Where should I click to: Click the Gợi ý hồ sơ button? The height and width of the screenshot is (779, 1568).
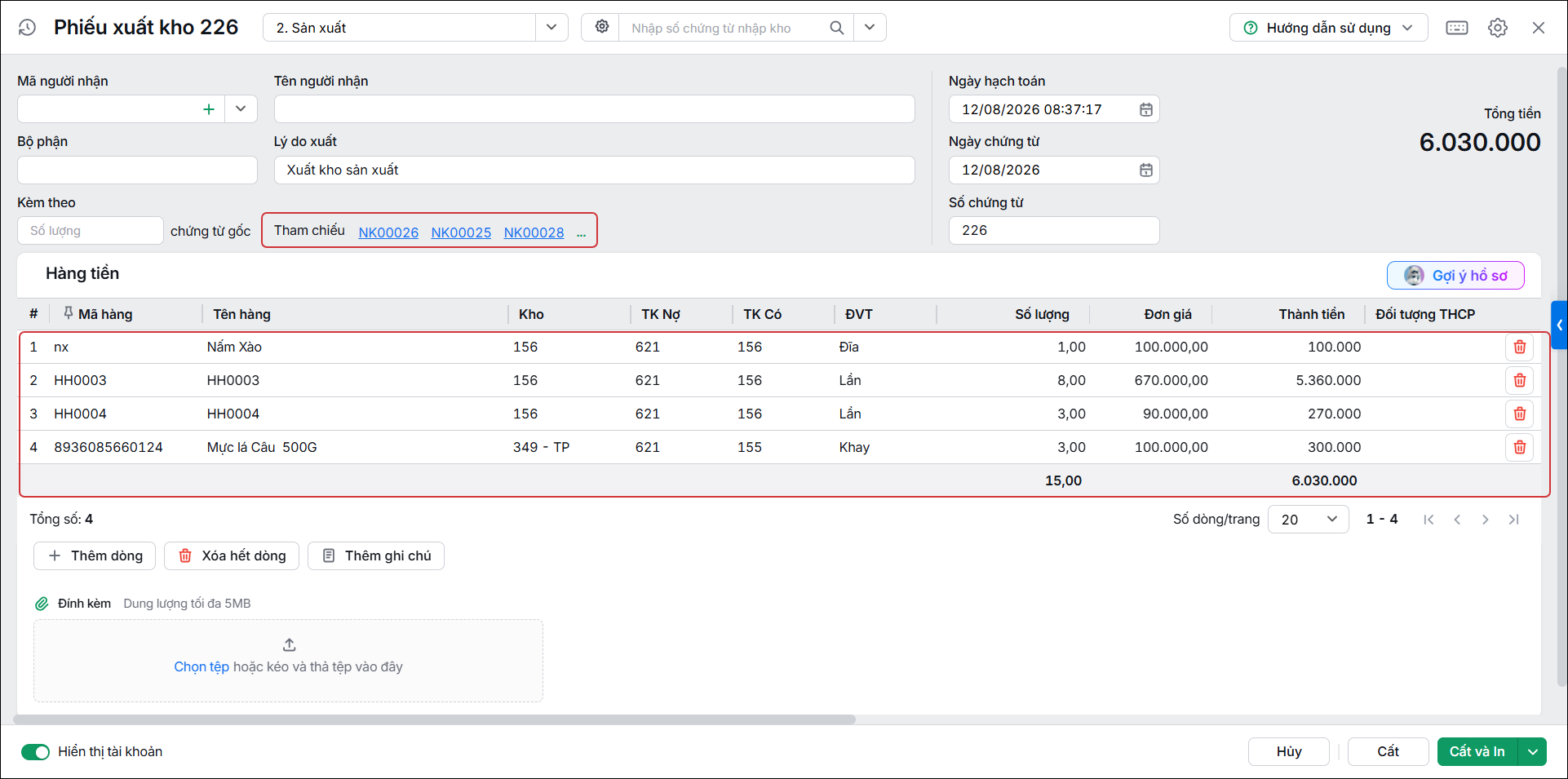[1455, 276]
